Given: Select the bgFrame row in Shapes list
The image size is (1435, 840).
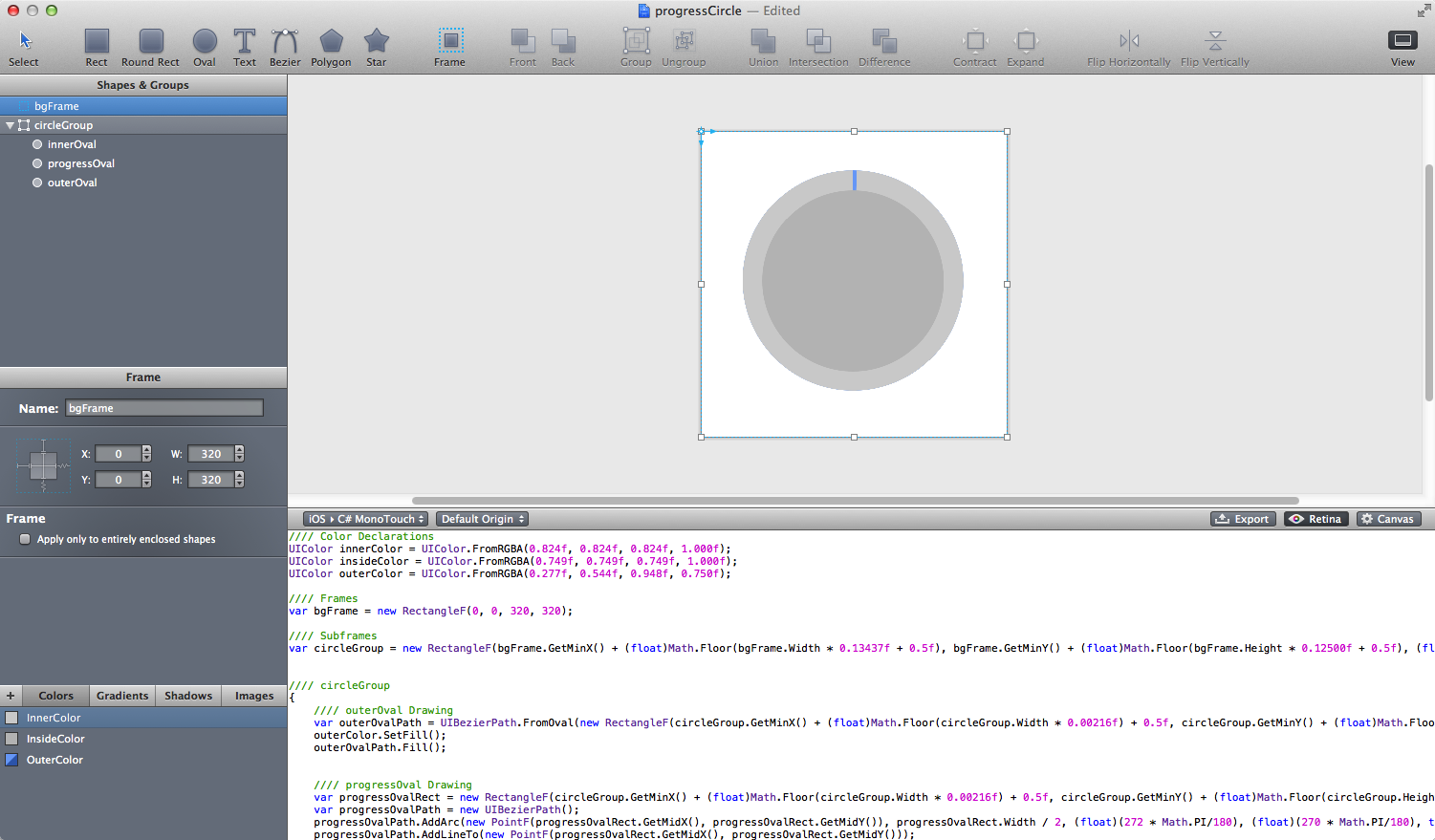Looking at the screenshot, I should pos(143,106).
